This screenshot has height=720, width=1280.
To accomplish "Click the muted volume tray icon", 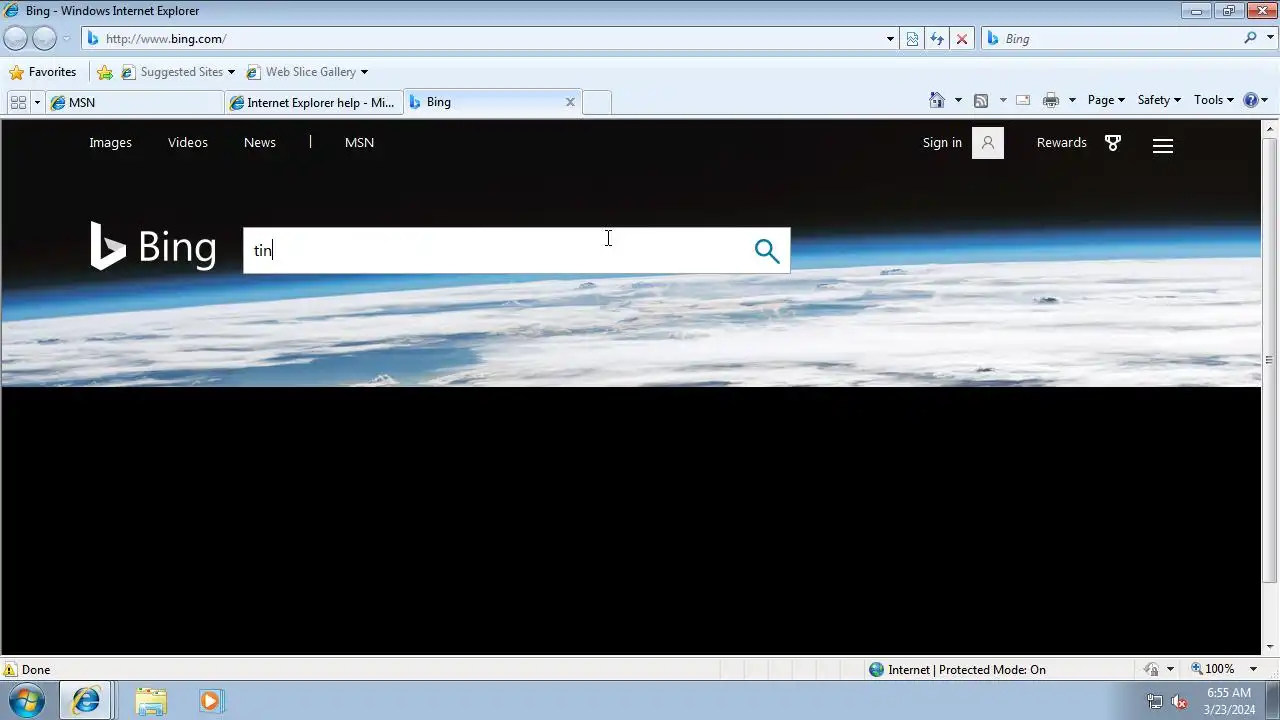I will [x=1179, y=702].
